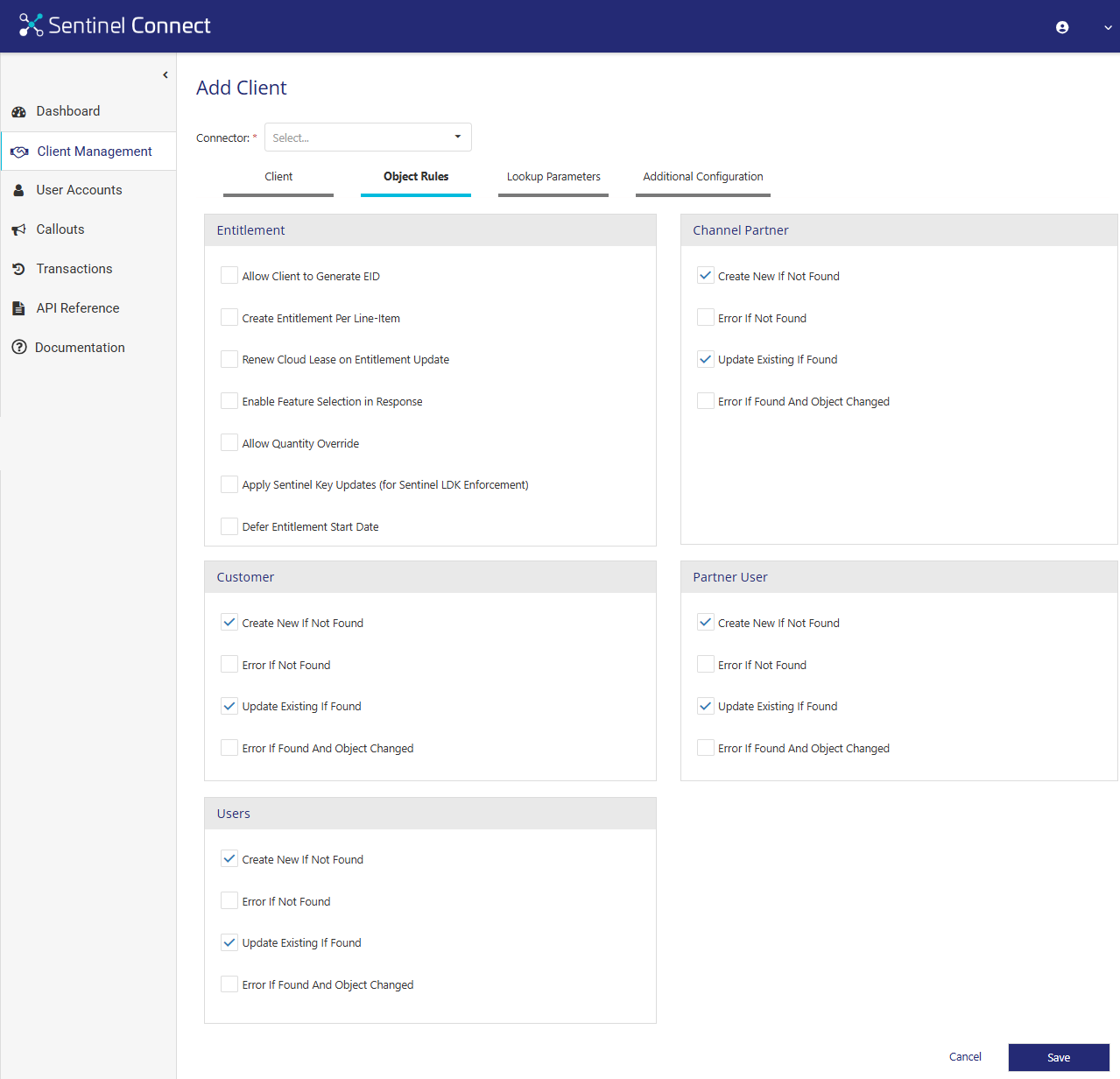Switch to the Lookup Parameters tab
Image resolution: width=1120 pixels, height=1079 pixels.
pos(553,177)
